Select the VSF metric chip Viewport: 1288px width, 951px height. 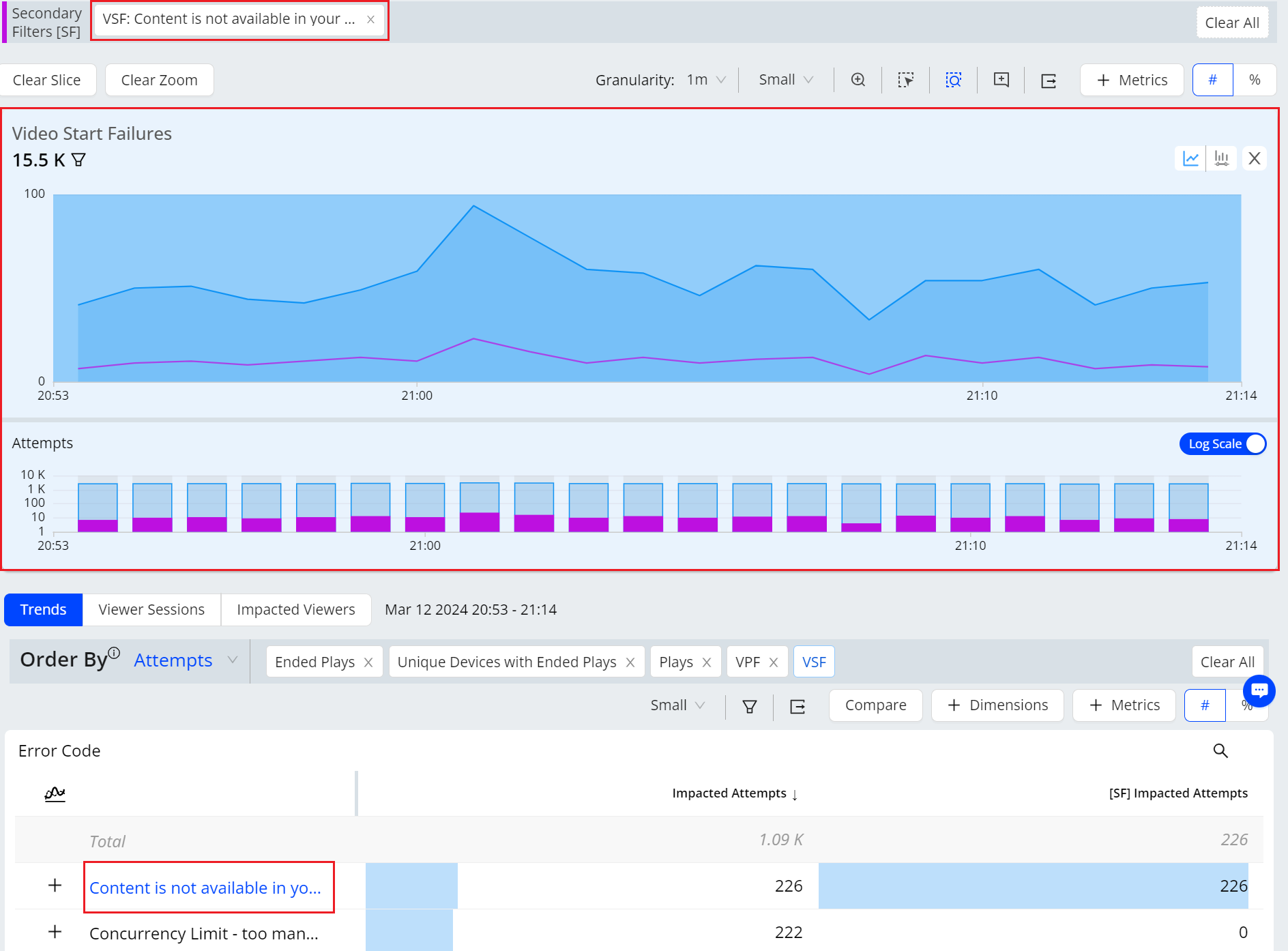point(814,662)
